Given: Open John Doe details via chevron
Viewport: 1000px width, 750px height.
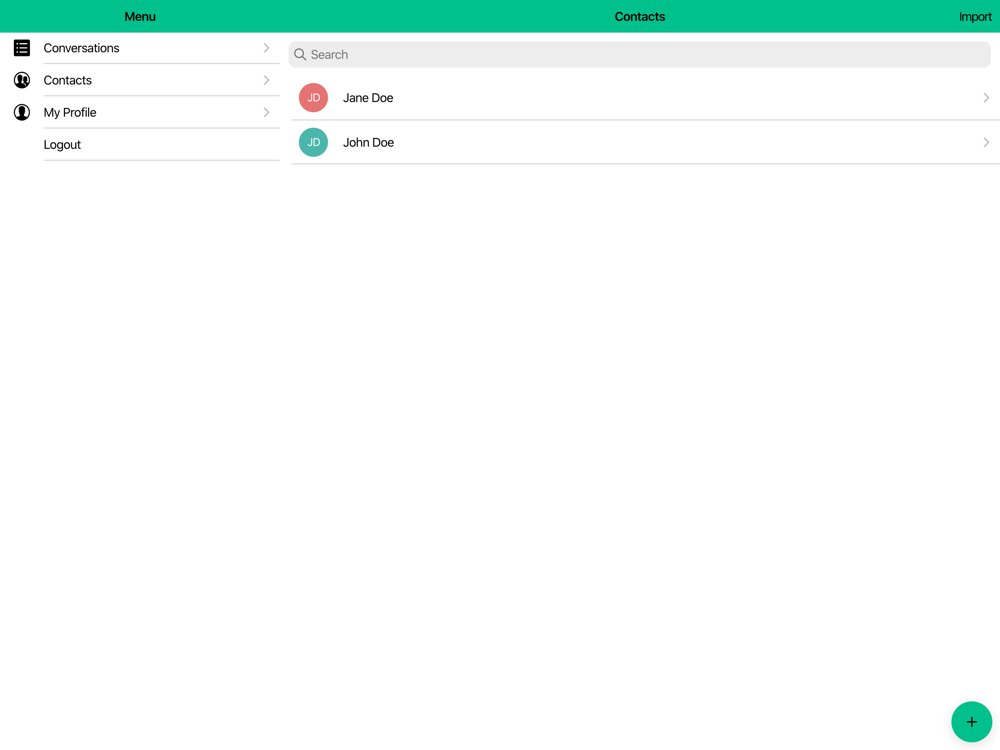Looking at the screenshot, I should 986,142.
